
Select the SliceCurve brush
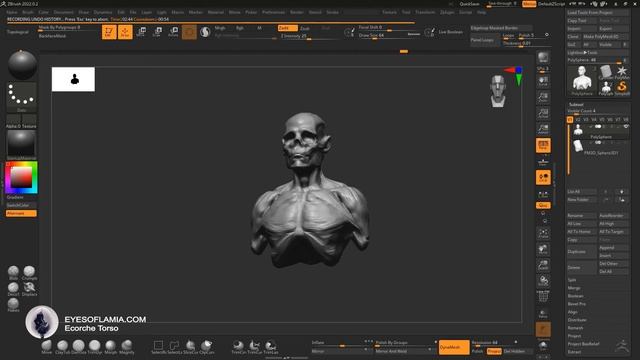[190, 347]
